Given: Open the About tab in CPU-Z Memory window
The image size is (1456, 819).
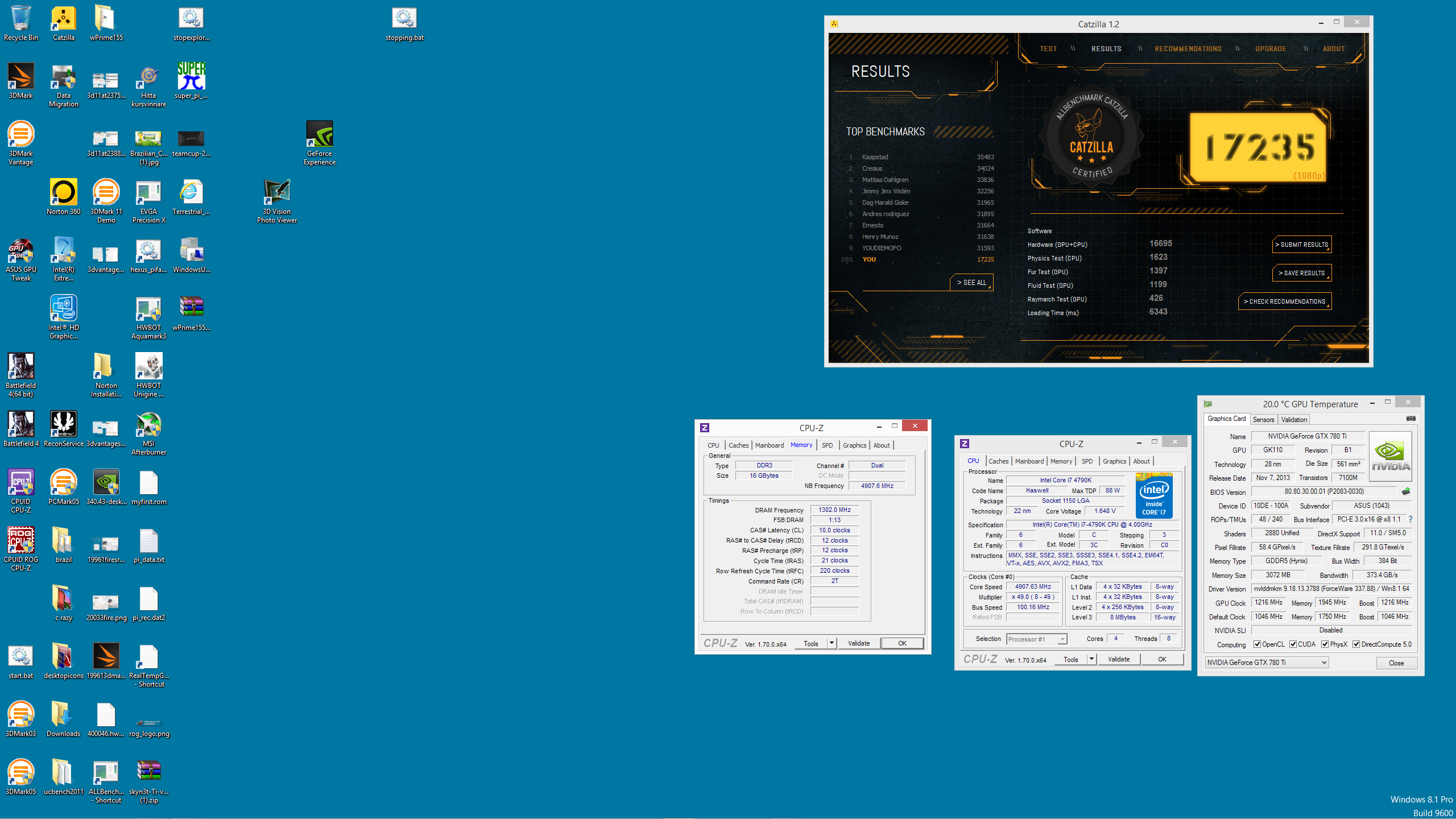Looking at the screenshot, I should coord(882,445).
